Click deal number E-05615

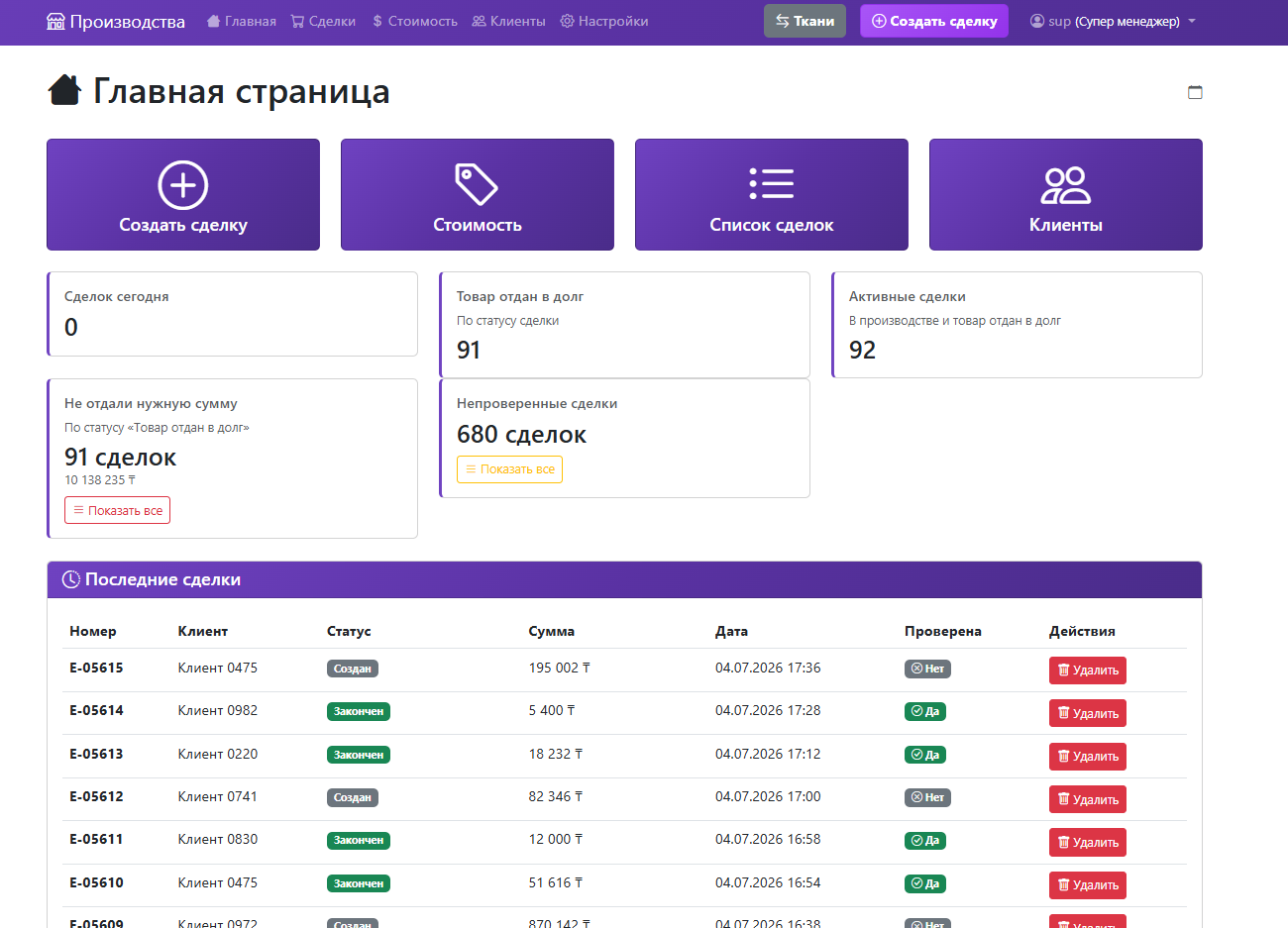[96, 668]
